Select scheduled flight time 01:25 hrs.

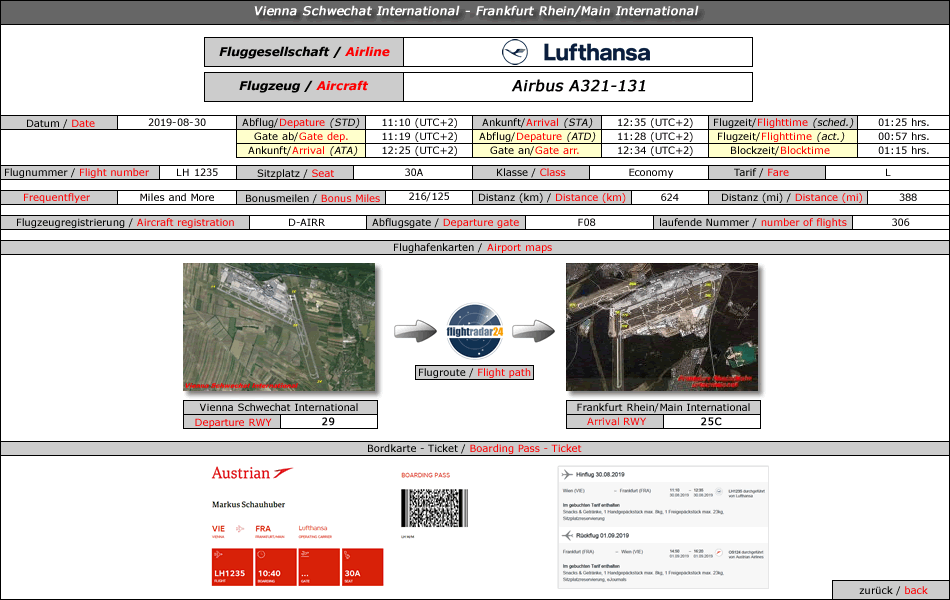pos(903,122)
